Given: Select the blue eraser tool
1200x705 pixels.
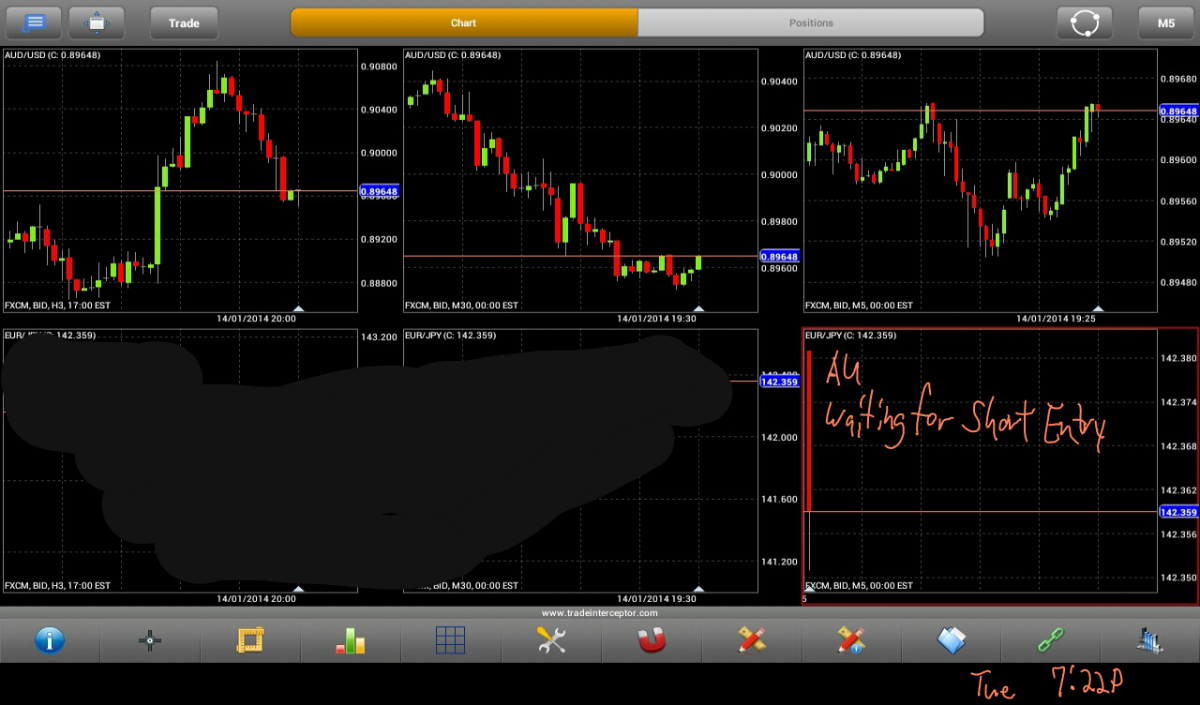Looking at the screenshot, I should point(951,640).
